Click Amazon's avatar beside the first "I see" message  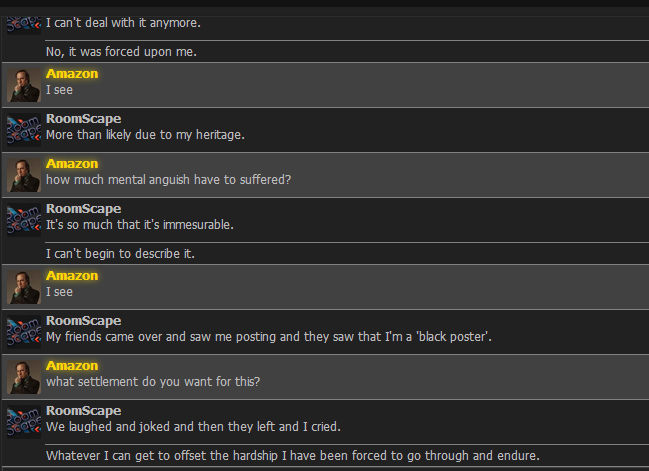click(x=24, y=85)
